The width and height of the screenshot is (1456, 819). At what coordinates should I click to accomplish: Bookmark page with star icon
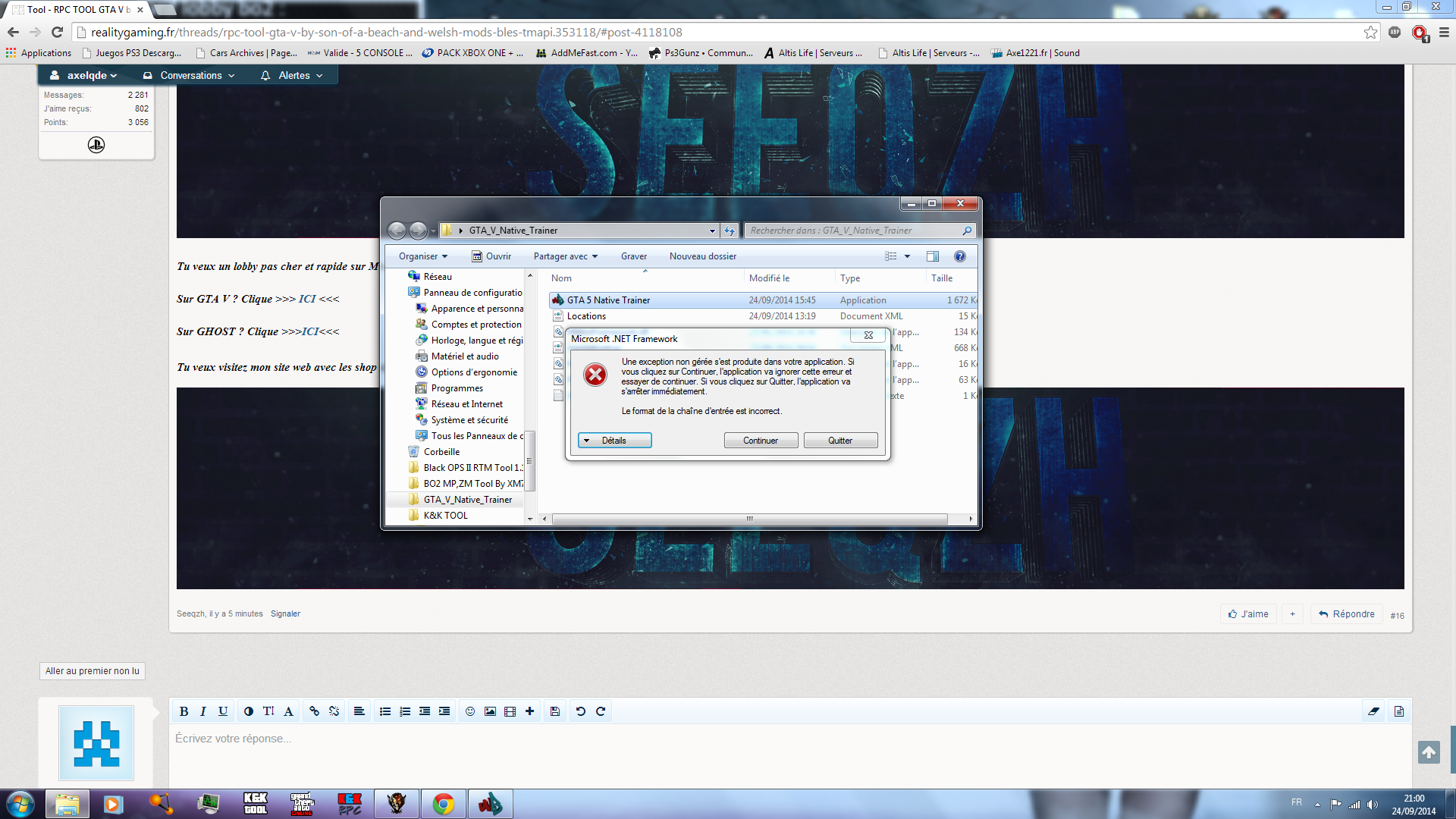click(1370, 33)
